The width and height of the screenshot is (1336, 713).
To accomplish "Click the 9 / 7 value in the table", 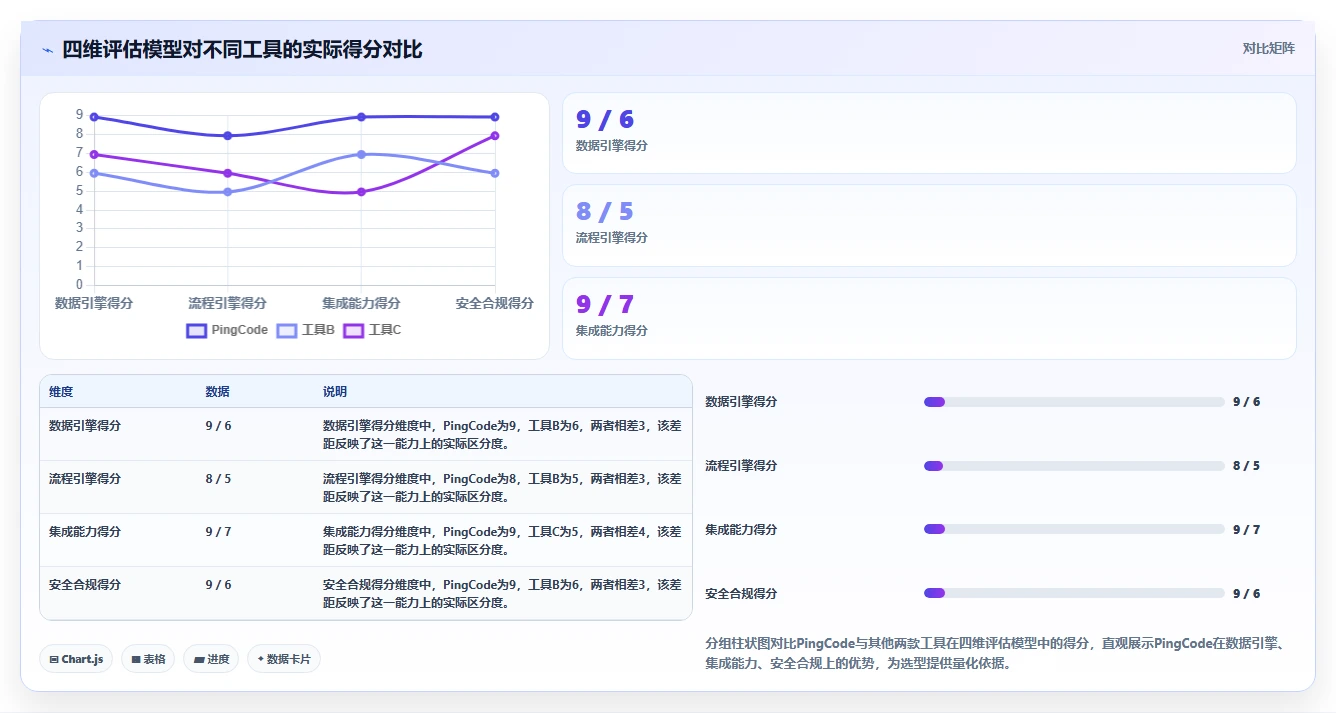I will [x=218, y=532].
